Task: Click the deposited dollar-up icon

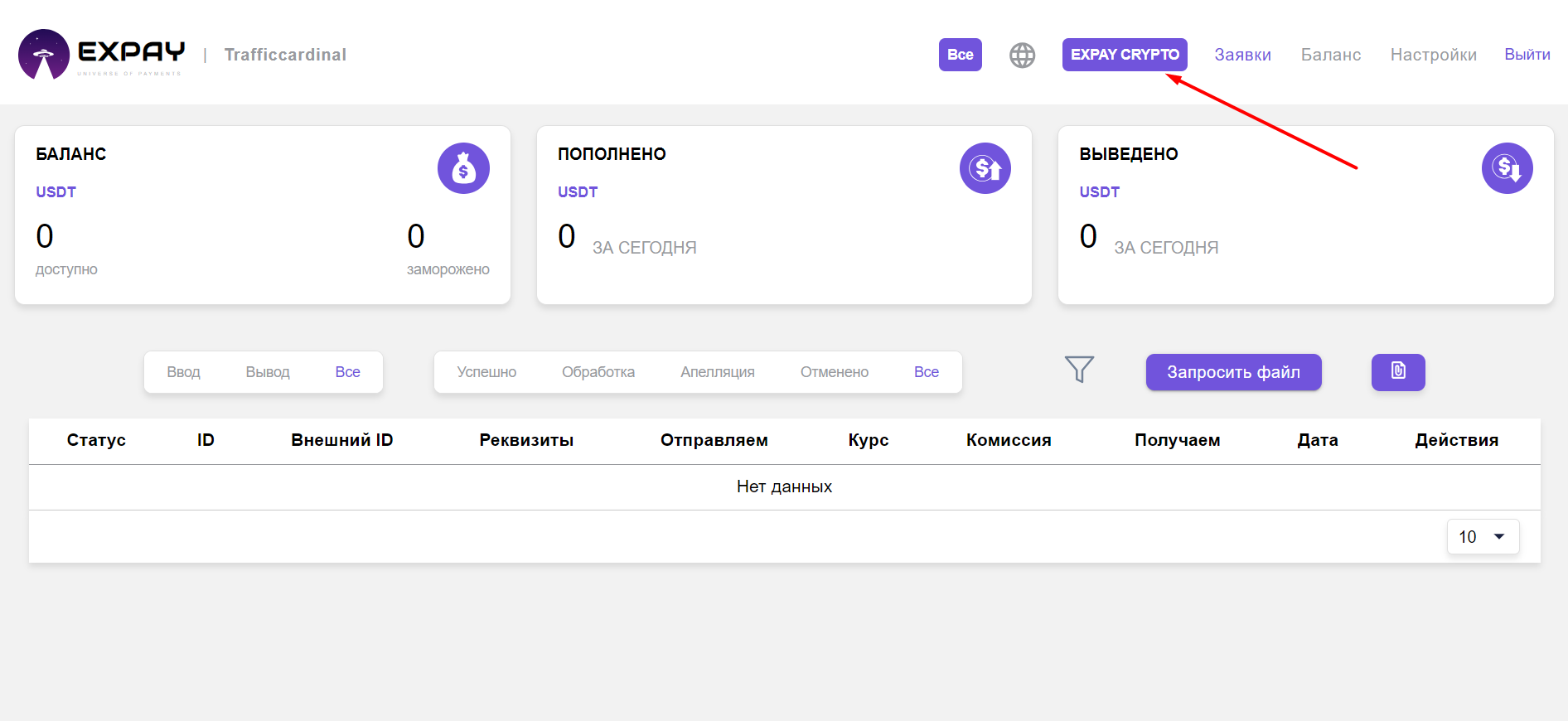Action: point(985,168)
